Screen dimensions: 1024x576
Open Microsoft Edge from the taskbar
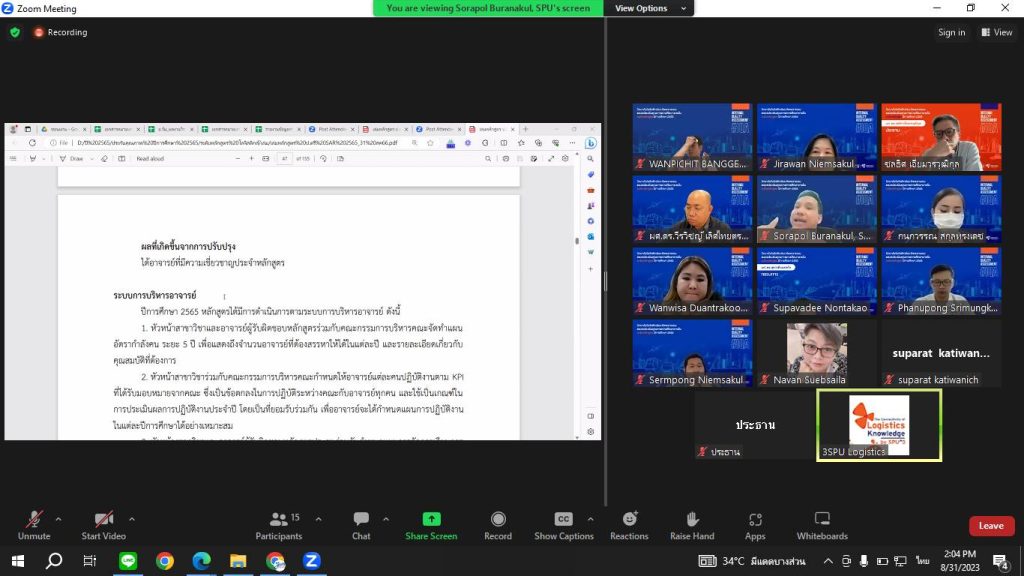tap(201, 561)
